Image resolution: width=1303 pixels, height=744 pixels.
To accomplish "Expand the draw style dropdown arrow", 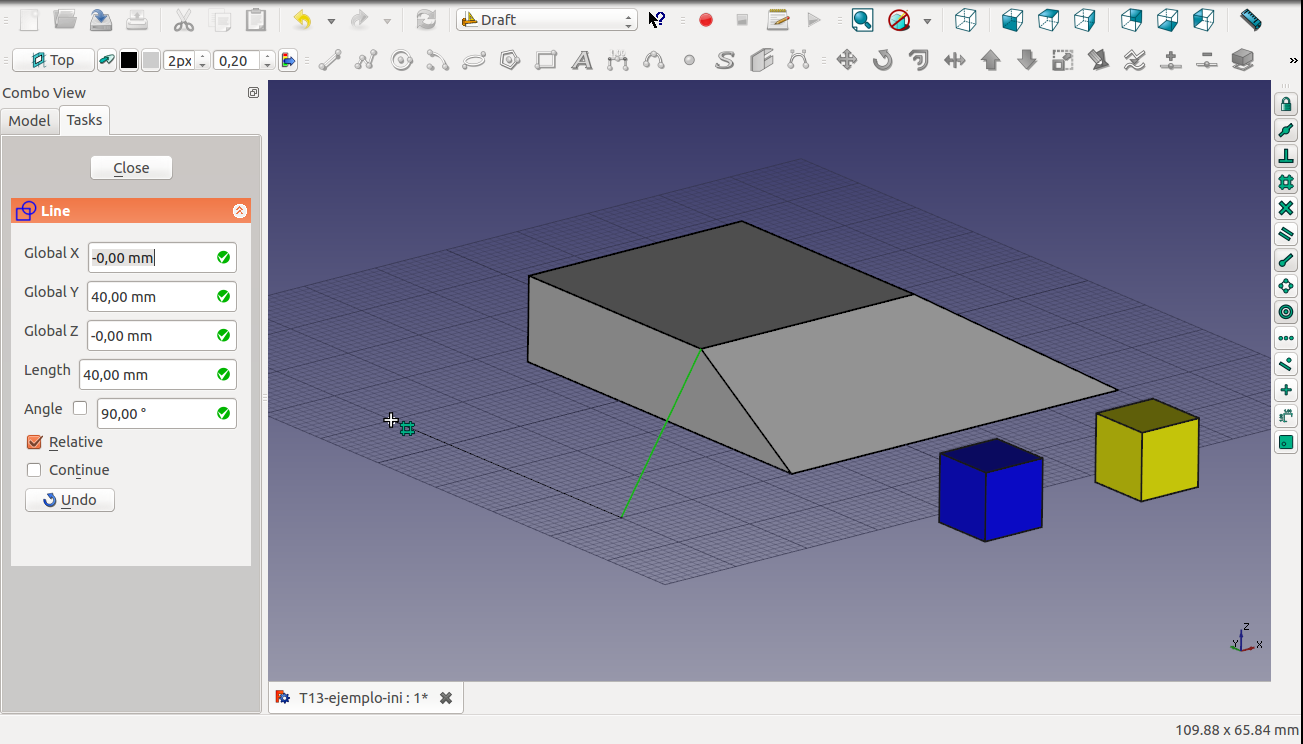I will pos(927,20).
